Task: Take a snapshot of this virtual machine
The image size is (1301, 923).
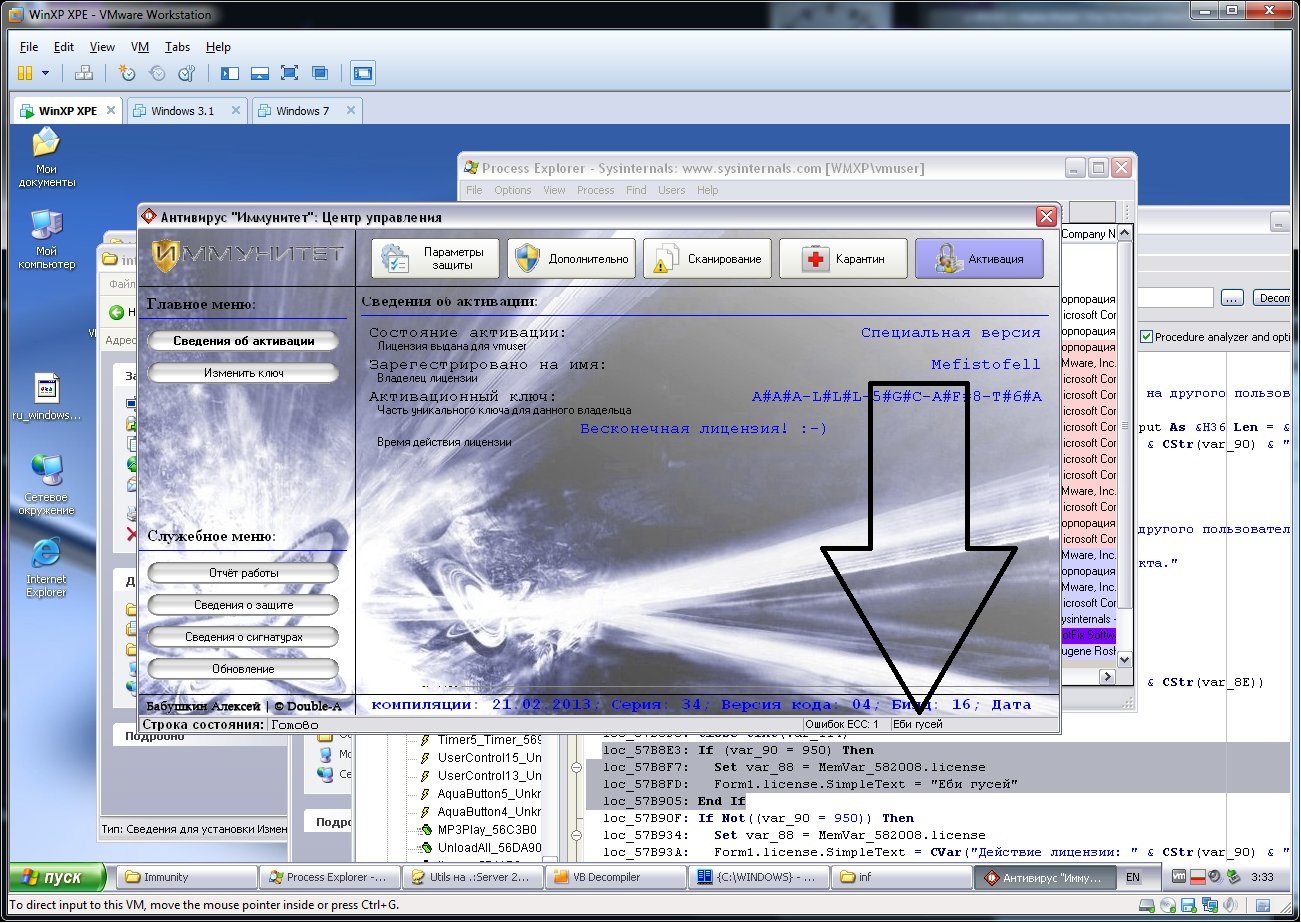Action: (127, 73)
